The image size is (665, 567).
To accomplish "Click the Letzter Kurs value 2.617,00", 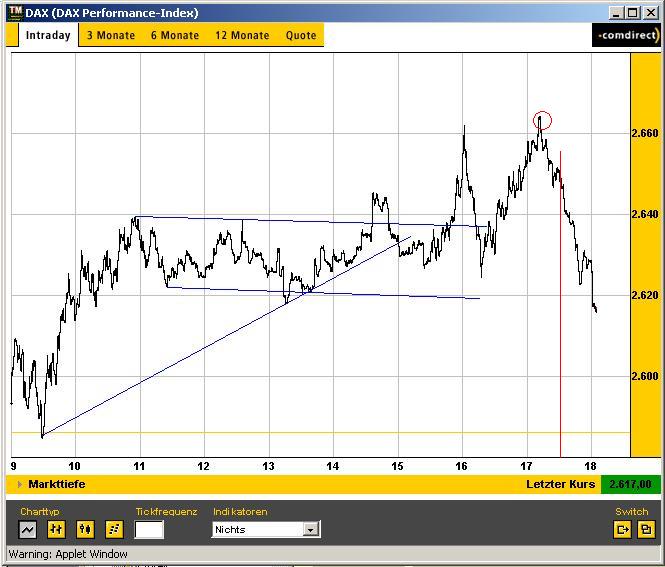I will [x=630, y=484].
